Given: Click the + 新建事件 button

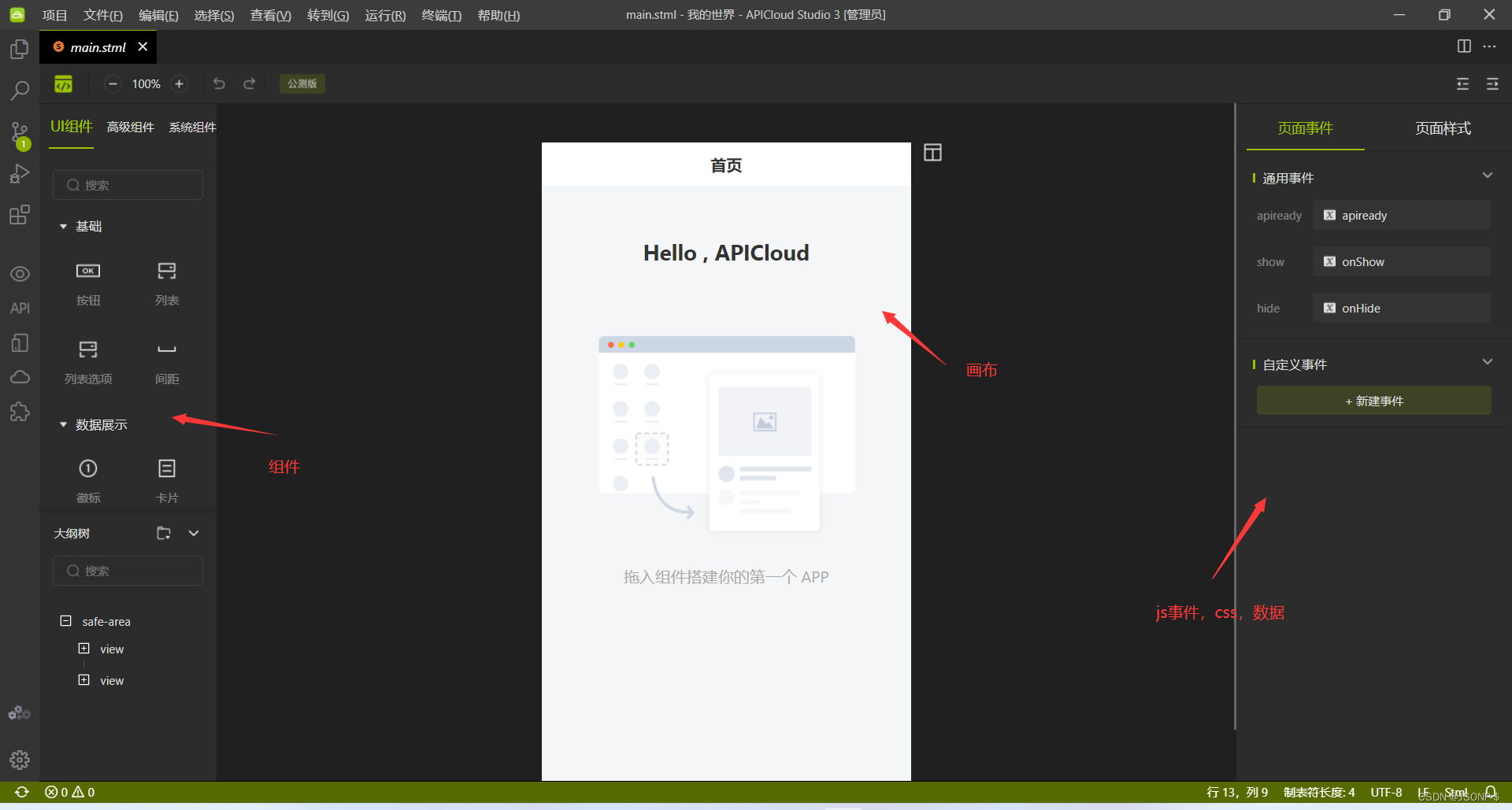Looking at the screenshot, I should click(1373, 401).
